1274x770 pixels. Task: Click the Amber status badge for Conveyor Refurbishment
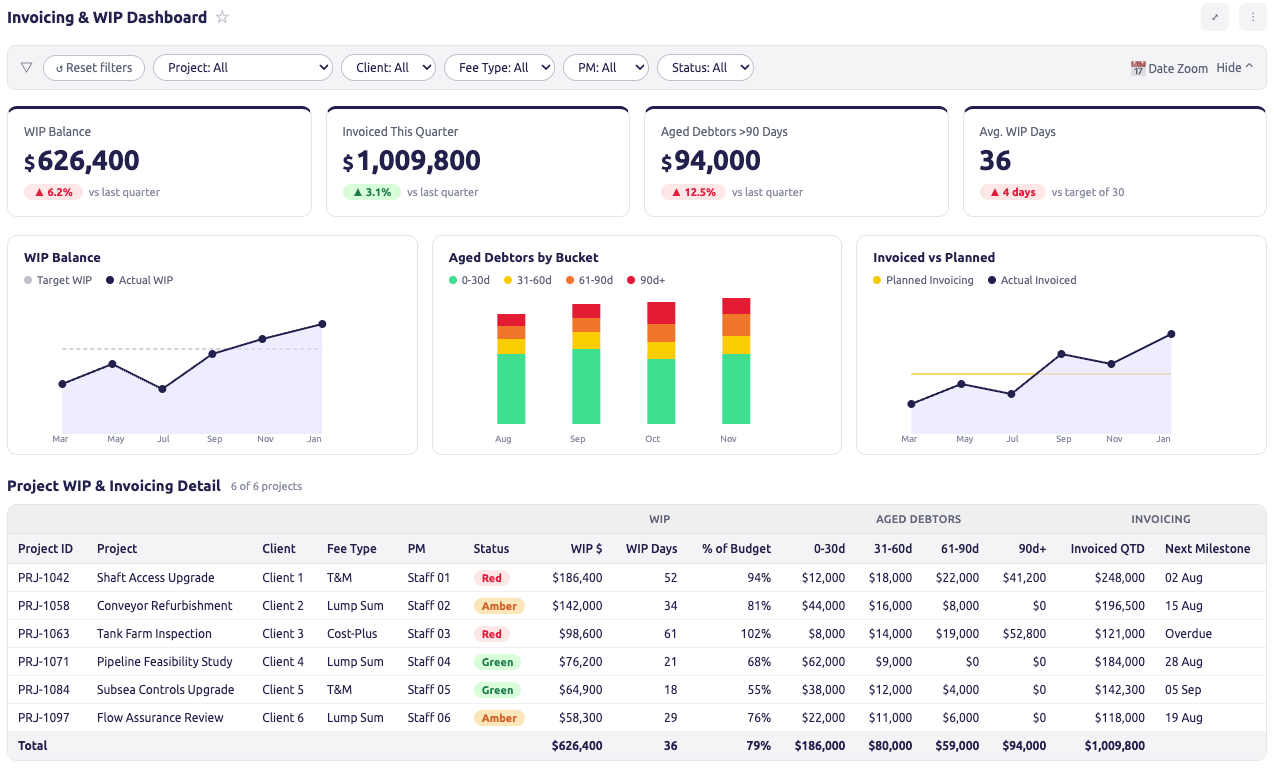pos(499,606)
